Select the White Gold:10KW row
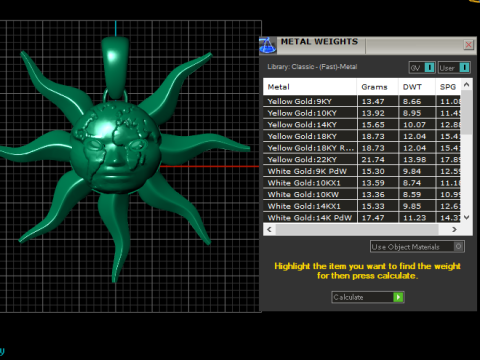 (362, 194)
